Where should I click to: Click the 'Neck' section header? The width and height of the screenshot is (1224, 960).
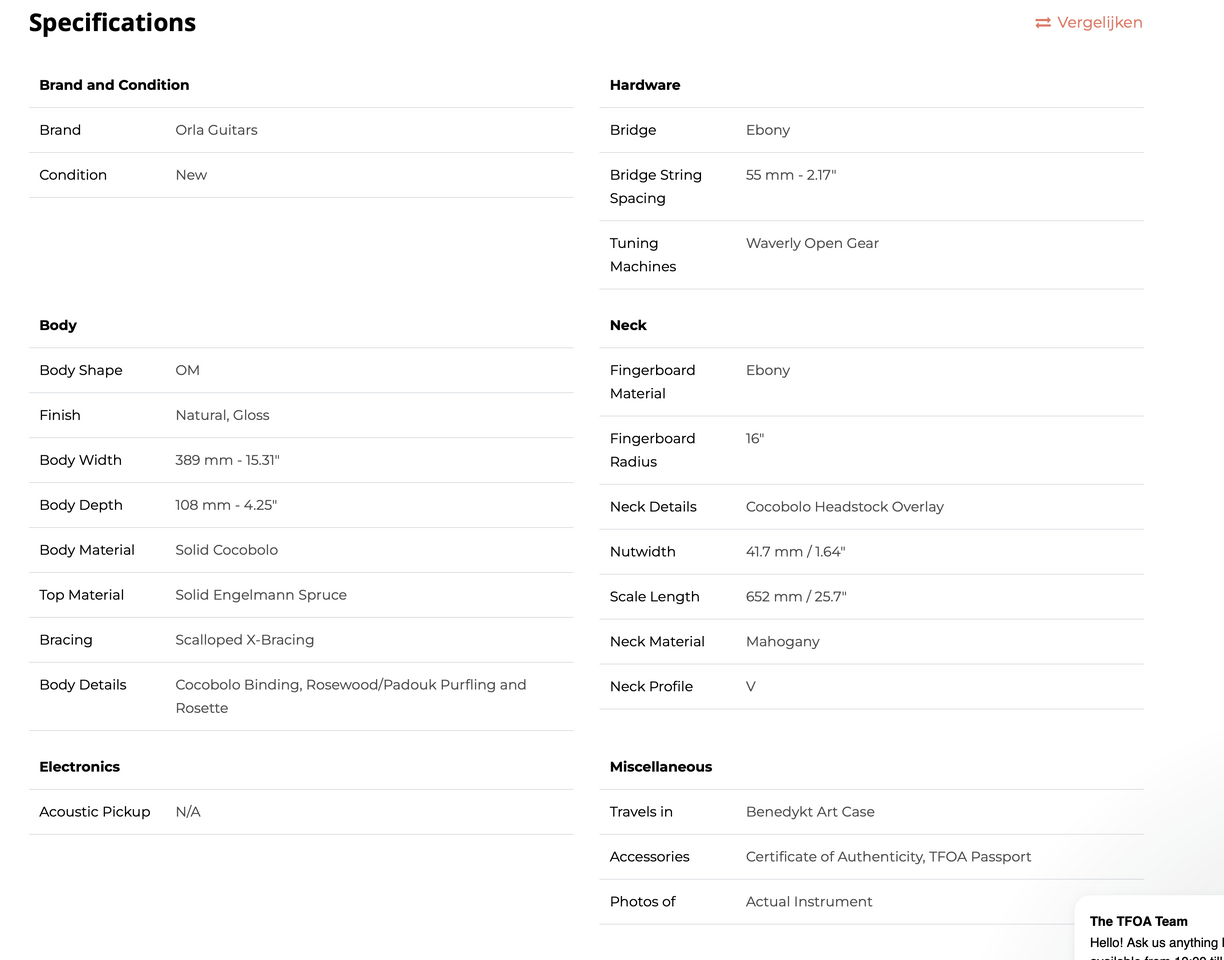[628, 325]
